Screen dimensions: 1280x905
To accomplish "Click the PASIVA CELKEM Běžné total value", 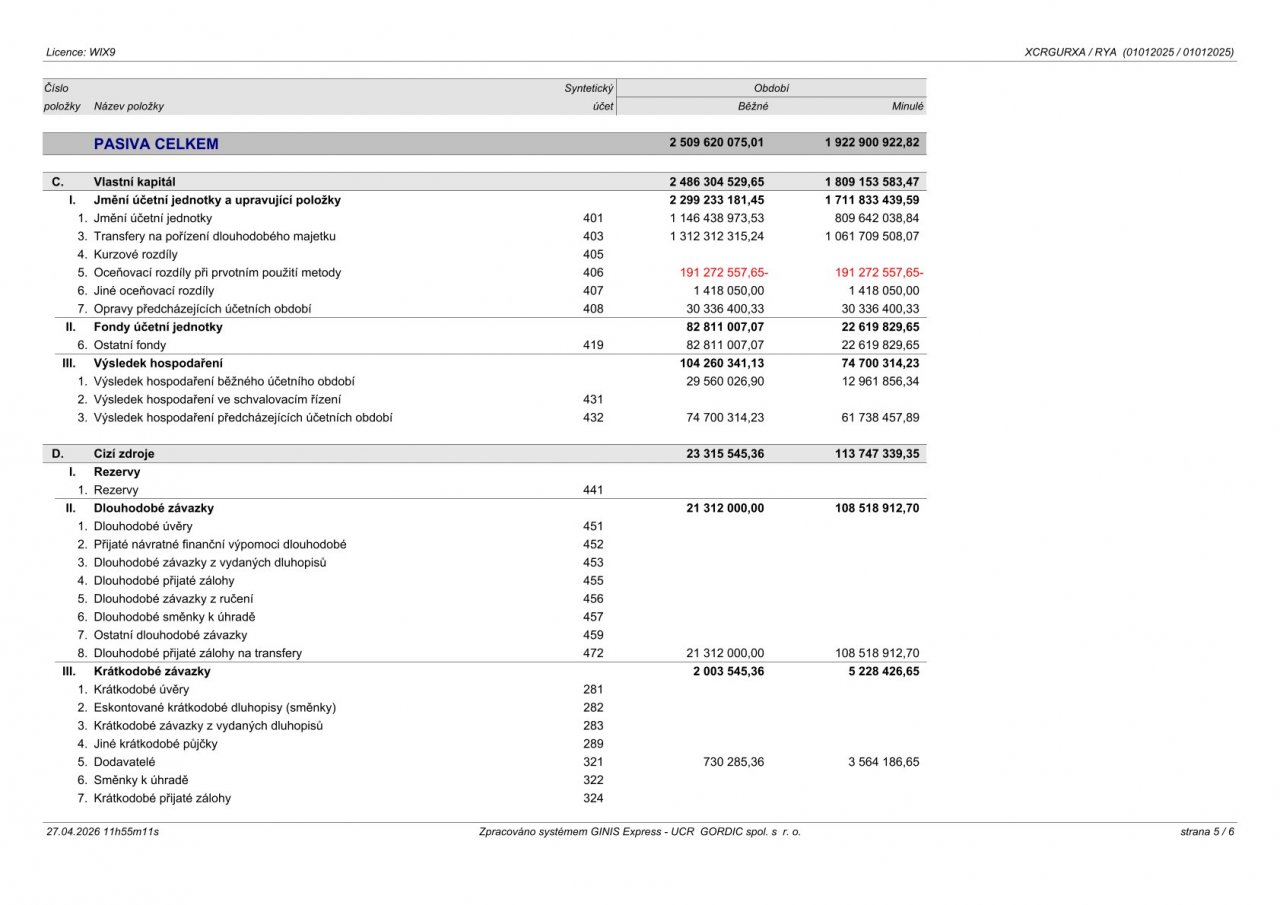I will tap(717, 143).
